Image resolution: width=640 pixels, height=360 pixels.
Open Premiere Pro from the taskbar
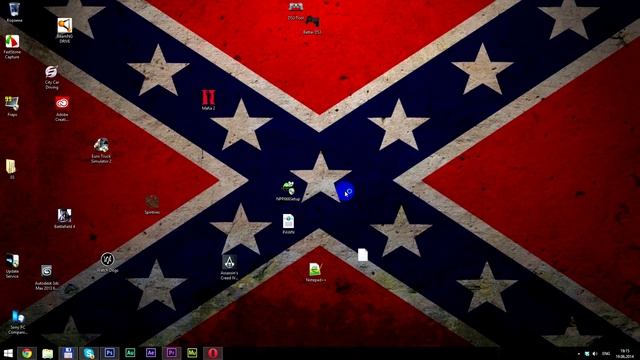click(171, 353)
